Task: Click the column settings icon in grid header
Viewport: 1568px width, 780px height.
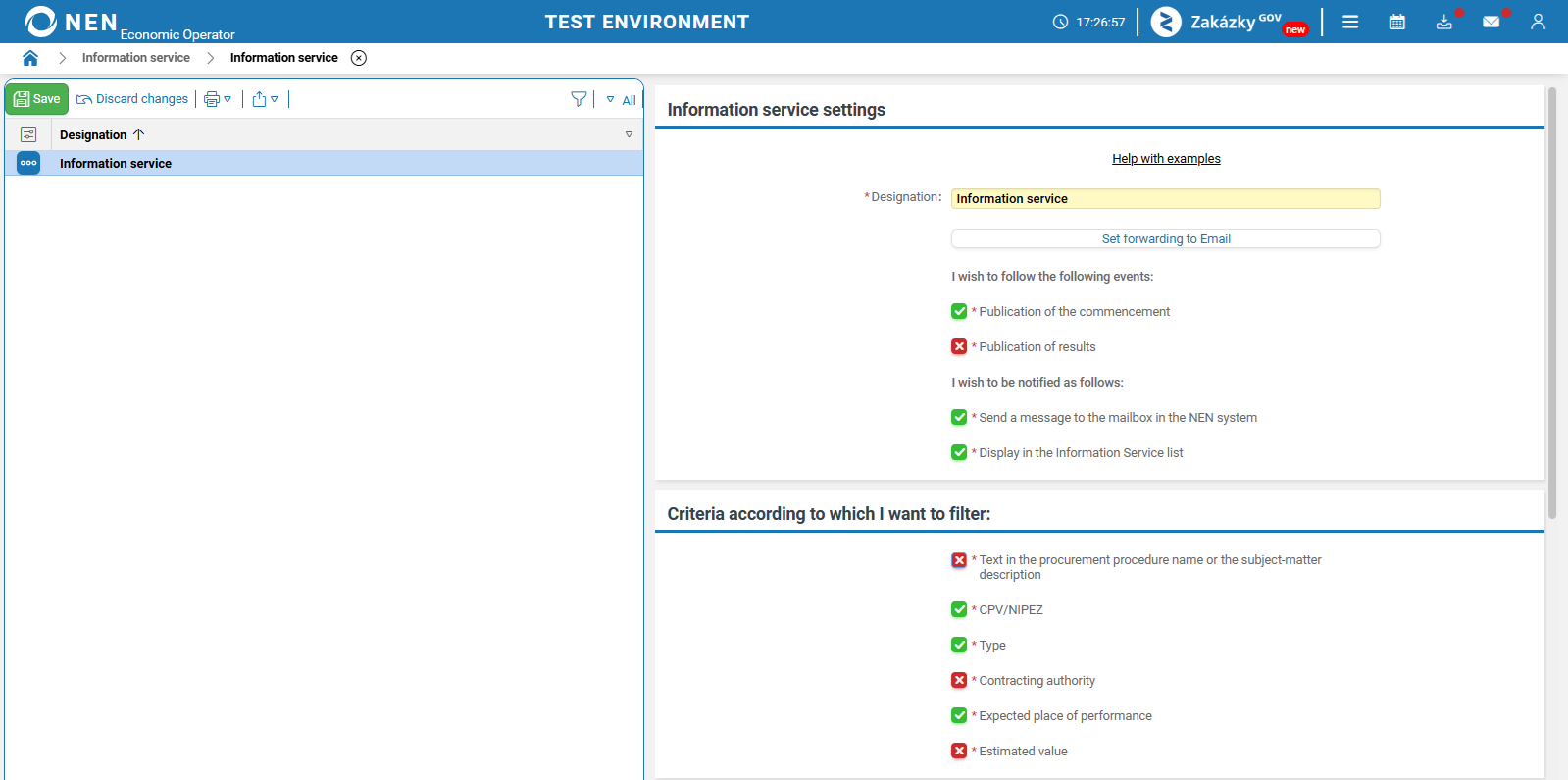Action: 28,134
